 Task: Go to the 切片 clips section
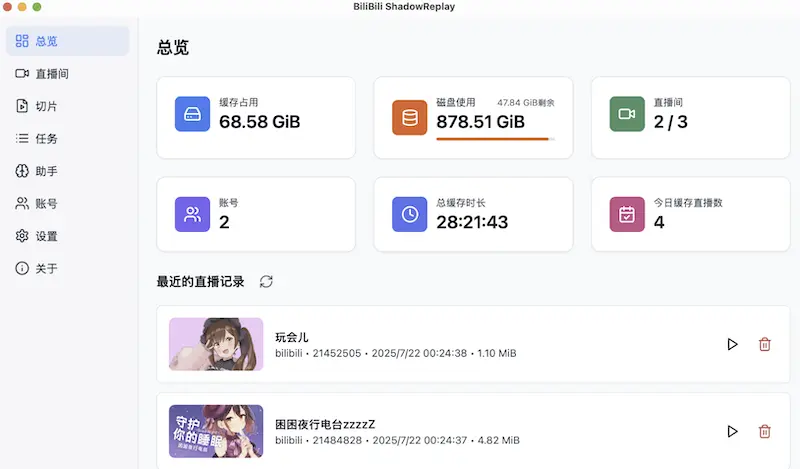tap(67, 106)
